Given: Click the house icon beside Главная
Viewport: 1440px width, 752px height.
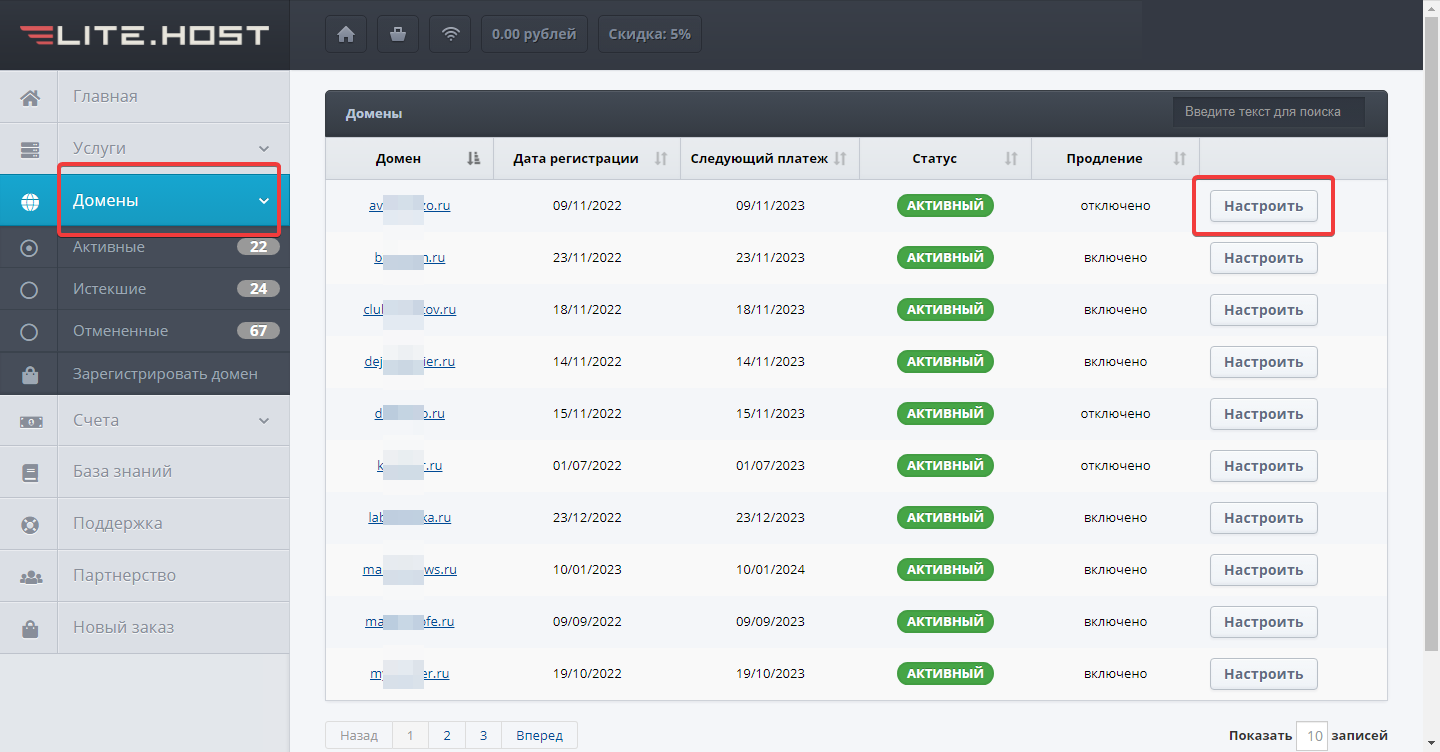Looking at the screenshot, I should point(30,97).
